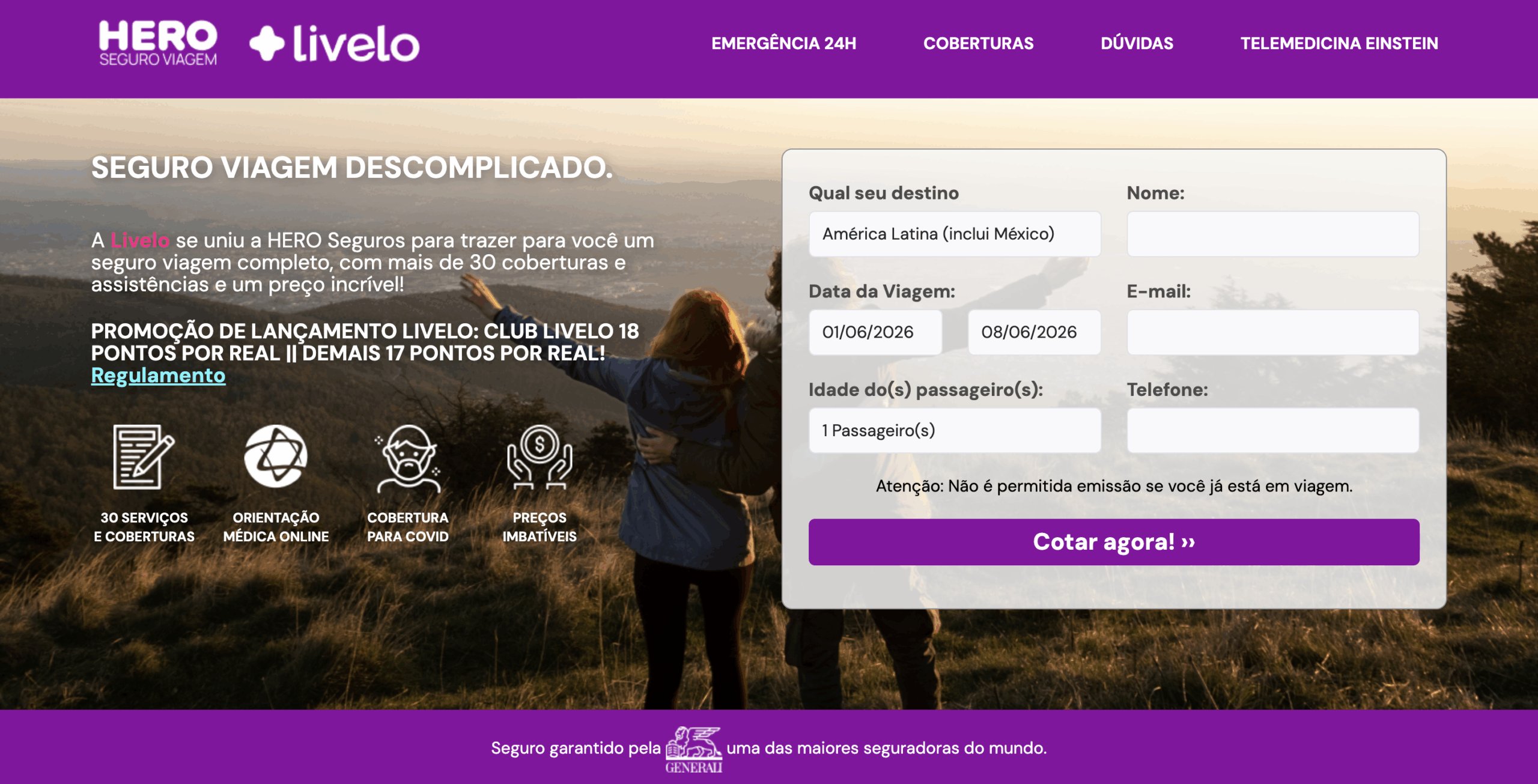Viewport: 1538px width, 784px height.
Task: Open the passenger count dropdown
Action: pyautogui.click(x=955, y=430)
